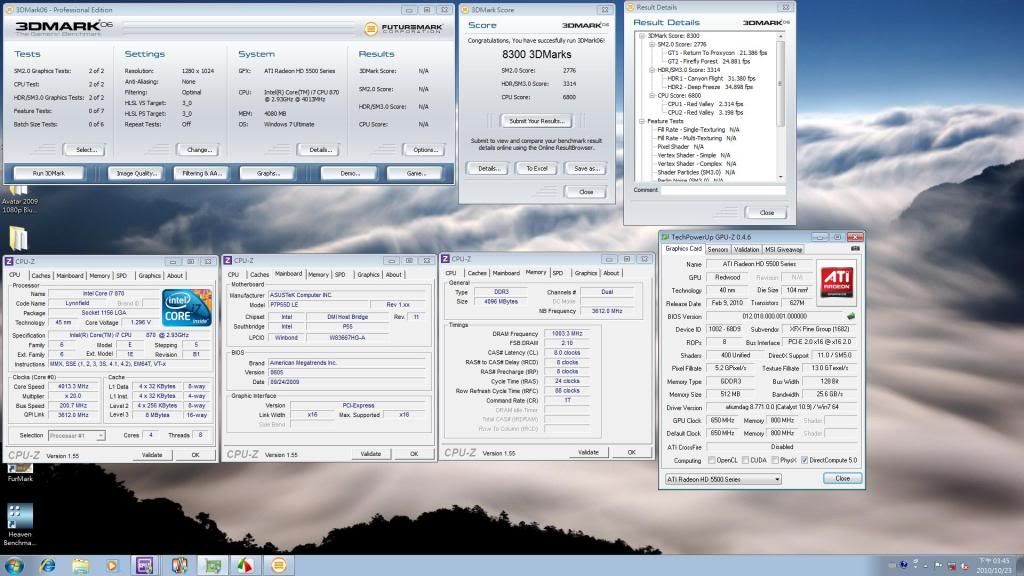The image size is (1024, 576).
Task: Launch Internet Explorer from the taskbar
Action: coord(48,564)
